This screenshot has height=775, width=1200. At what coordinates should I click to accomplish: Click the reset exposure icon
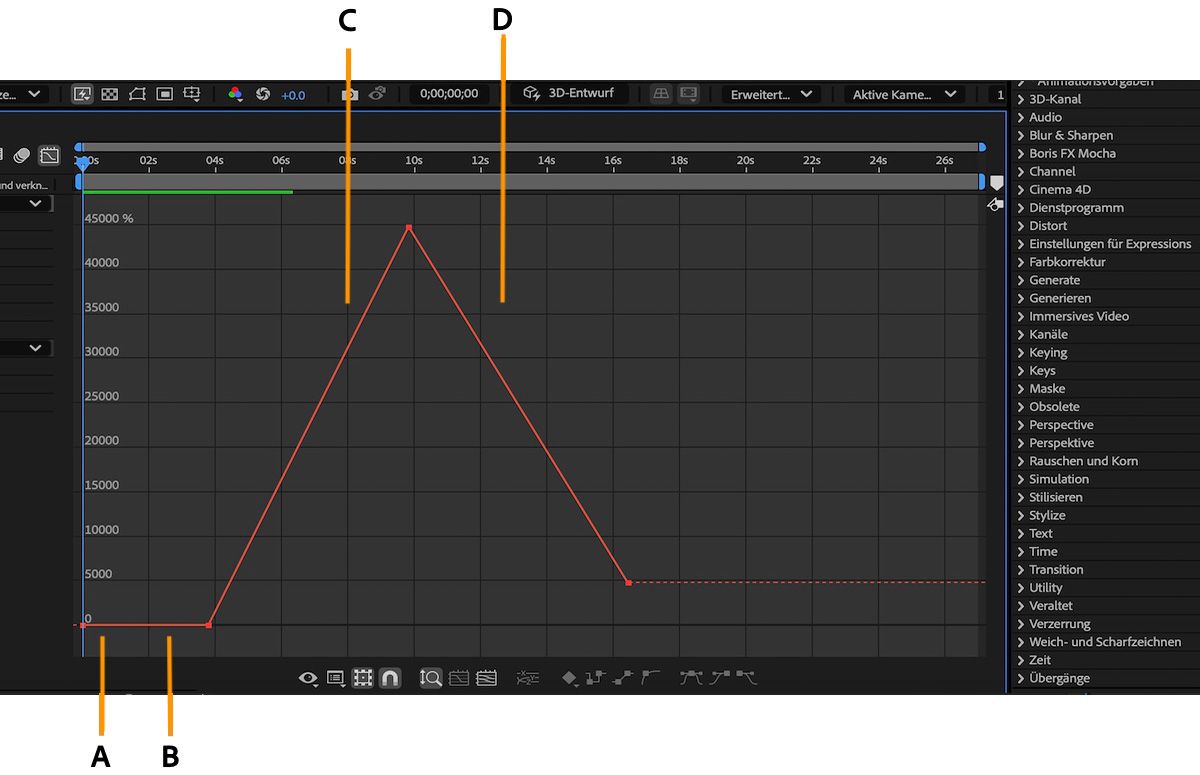pyautogui.click(x=263, y=94)
